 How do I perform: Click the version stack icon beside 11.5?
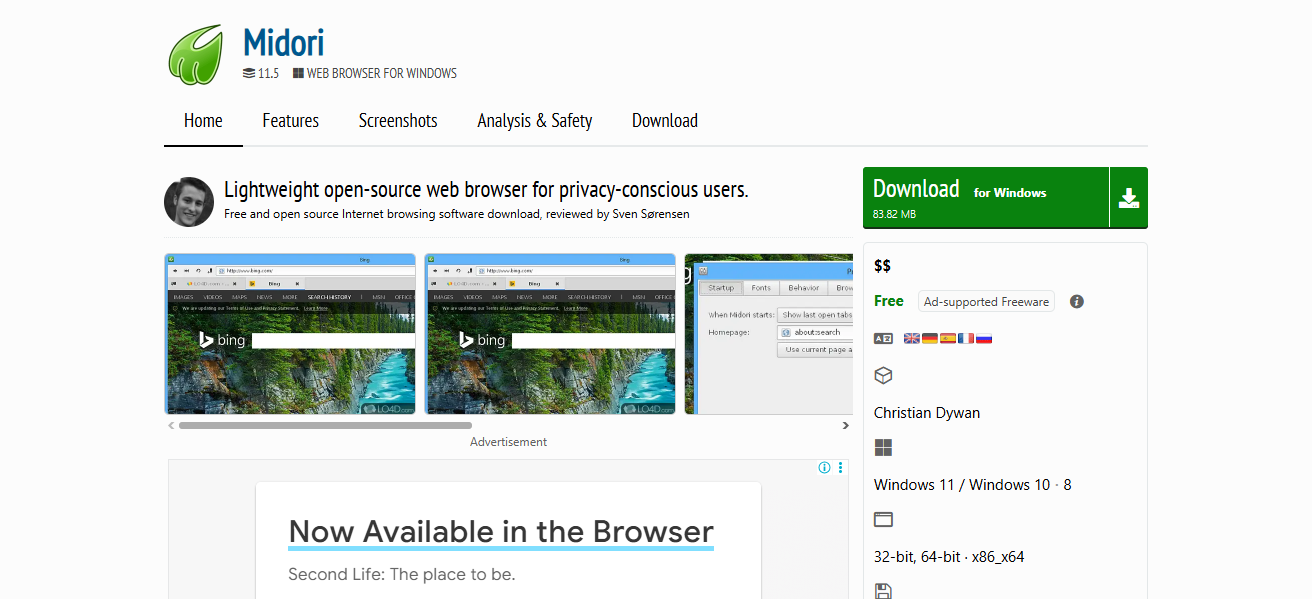tap(249, 73)
